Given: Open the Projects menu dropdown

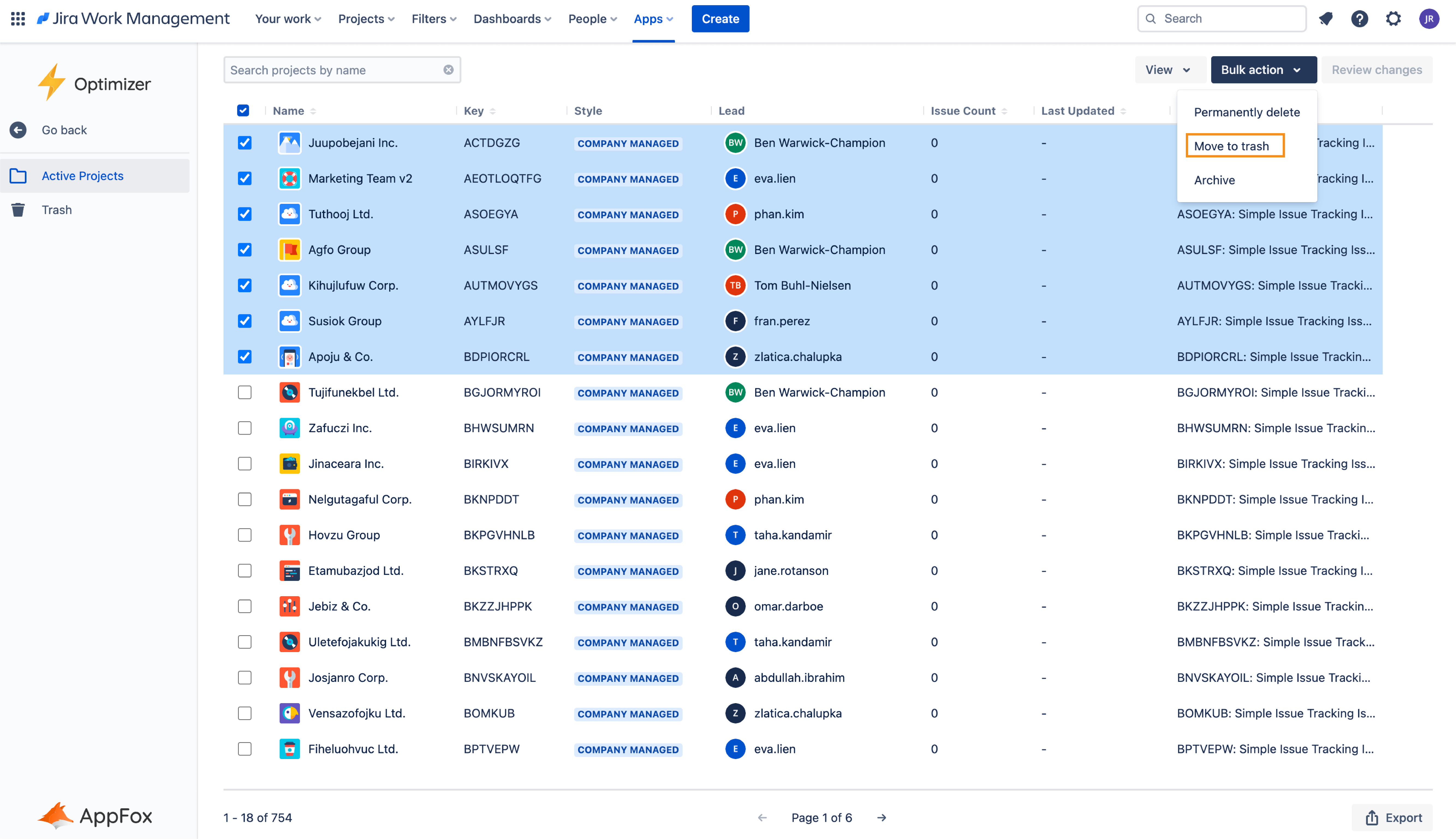Looking at the screenshot, I should point(366,19).
